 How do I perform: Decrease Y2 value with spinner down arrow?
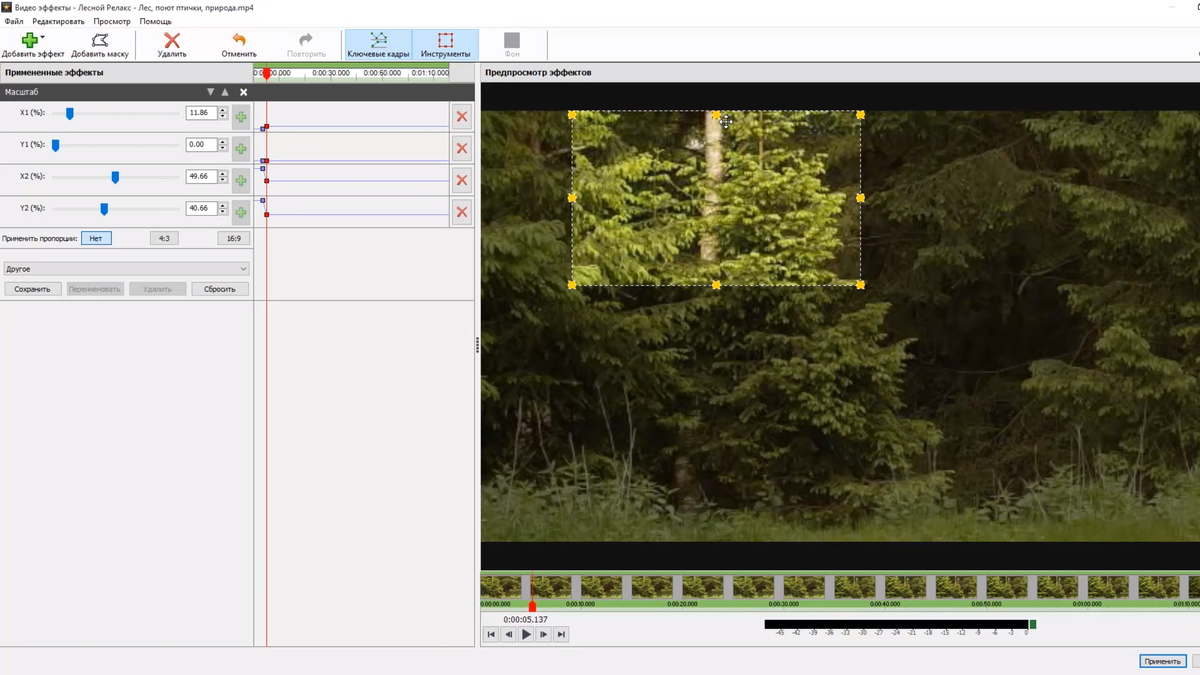(x=223, y=213)
